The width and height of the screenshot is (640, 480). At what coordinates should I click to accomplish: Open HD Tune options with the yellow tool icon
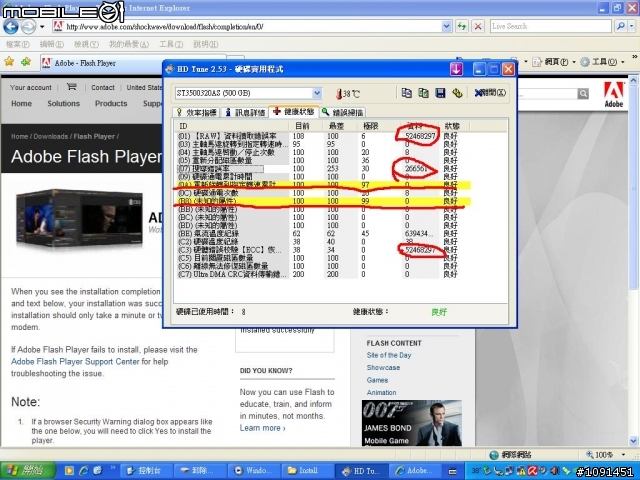[457, 93]
